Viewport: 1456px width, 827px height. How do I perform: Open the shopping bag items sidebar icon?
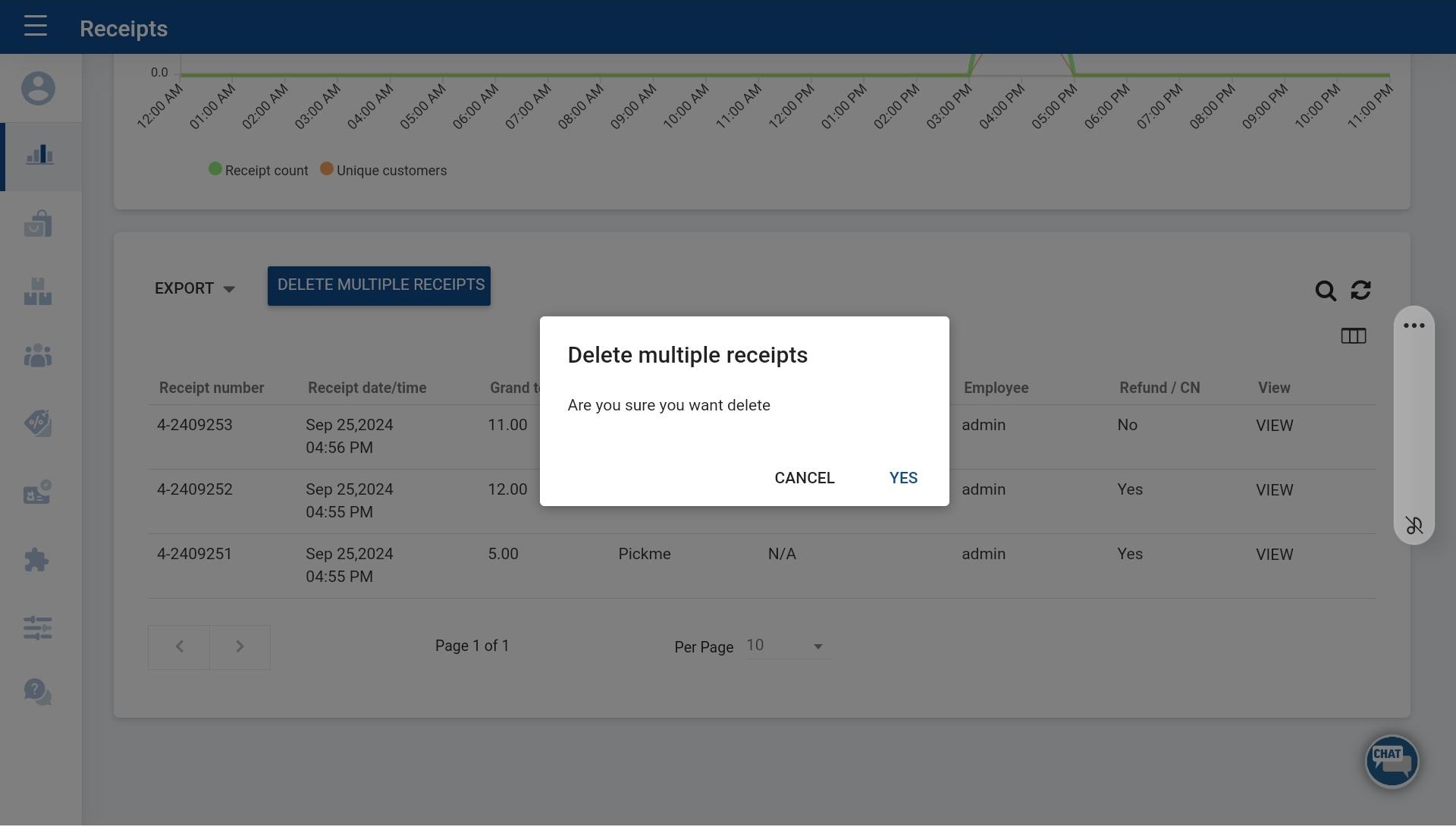pos(38,225)
